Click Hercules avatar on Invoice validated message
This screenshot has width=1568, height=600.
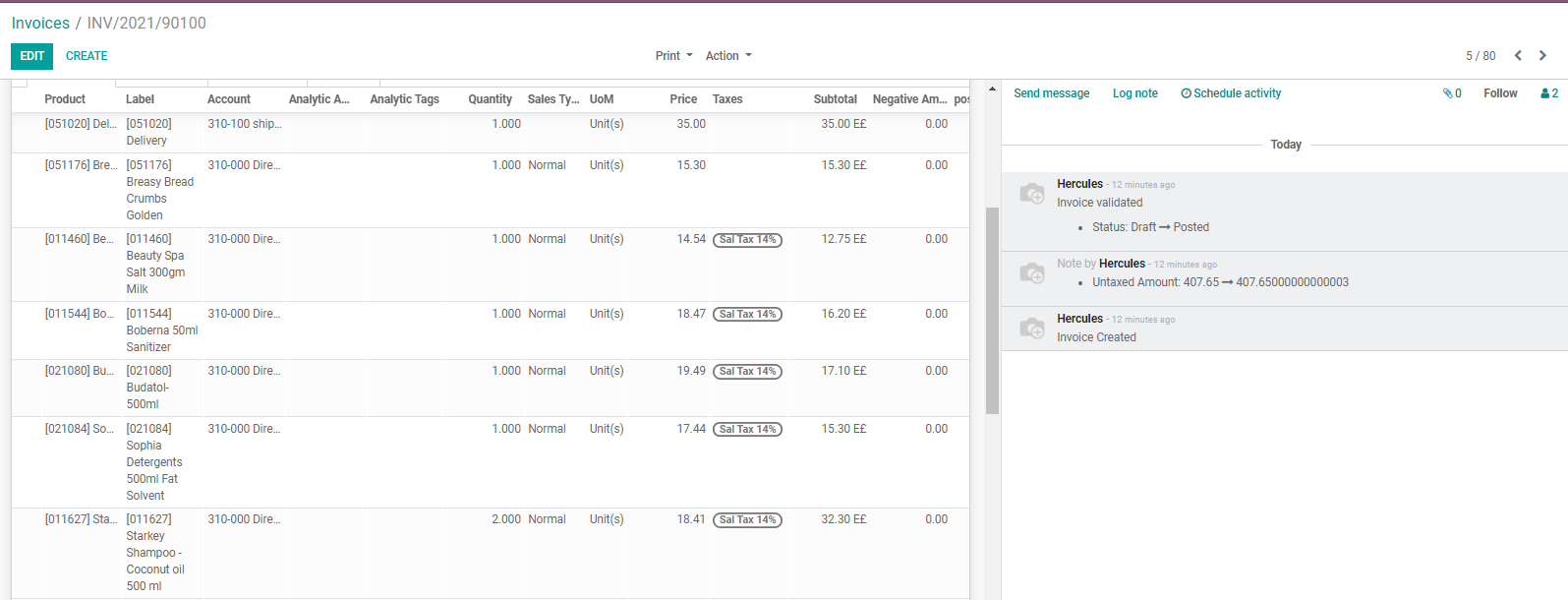point(1031,194)
